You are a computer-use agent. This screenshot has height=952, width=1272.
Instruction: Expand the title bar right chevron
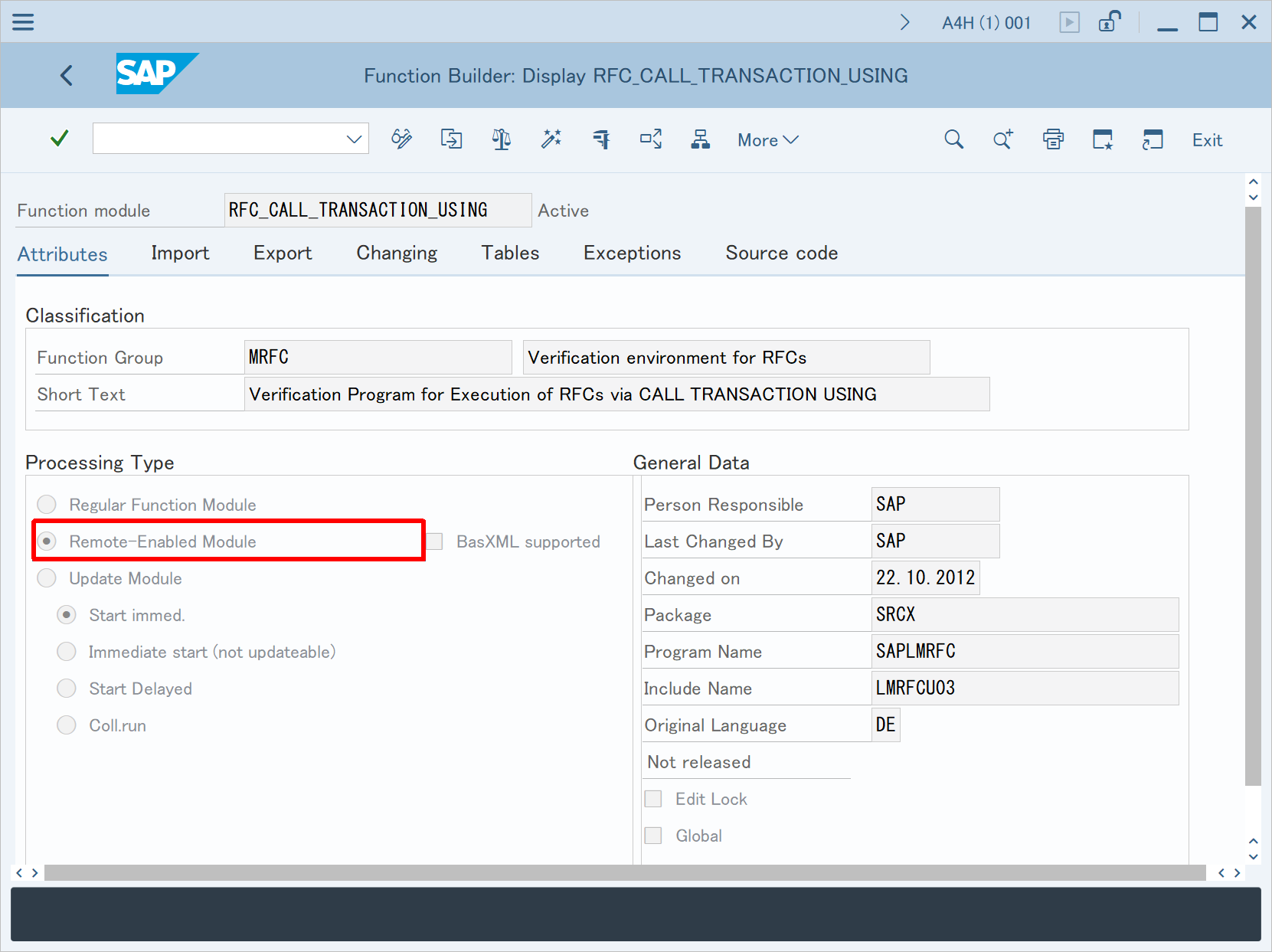tap(904, 22)
